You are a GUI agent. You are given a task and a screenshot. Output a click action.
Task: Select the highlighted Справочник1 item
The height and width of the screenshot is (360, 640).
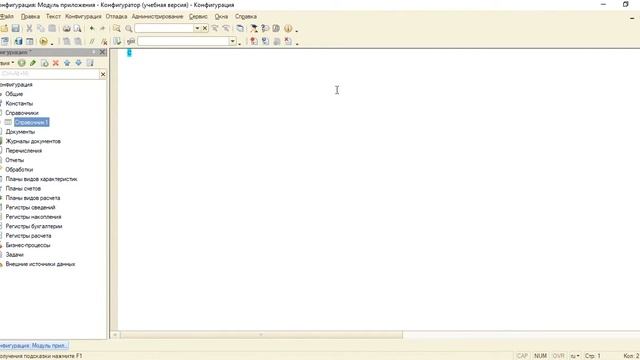pos(32,122)
